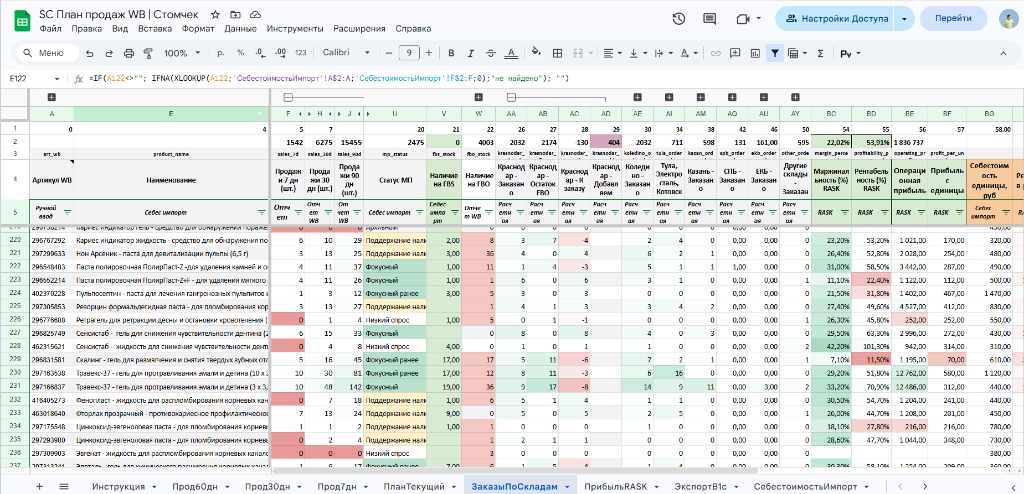Click the functions sigma icon
1024x494 pixels.
point(821,53)
